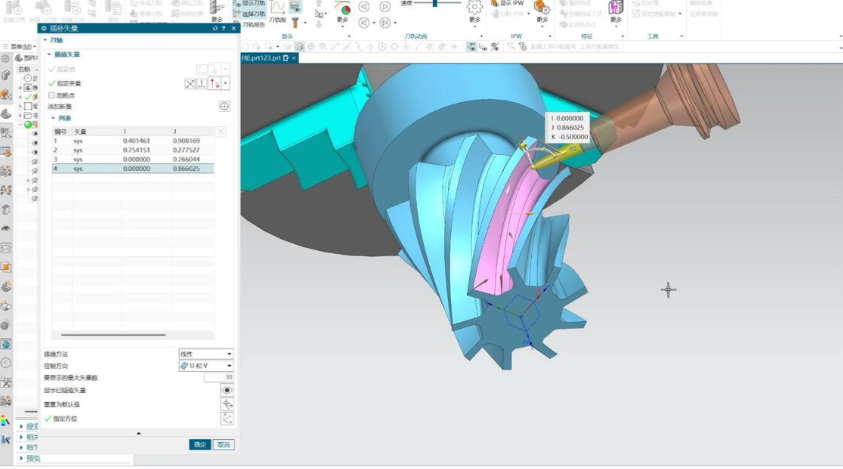Screen dimensions: 843x469
Task: Adjust the animation speed slider
Action: 435,3
